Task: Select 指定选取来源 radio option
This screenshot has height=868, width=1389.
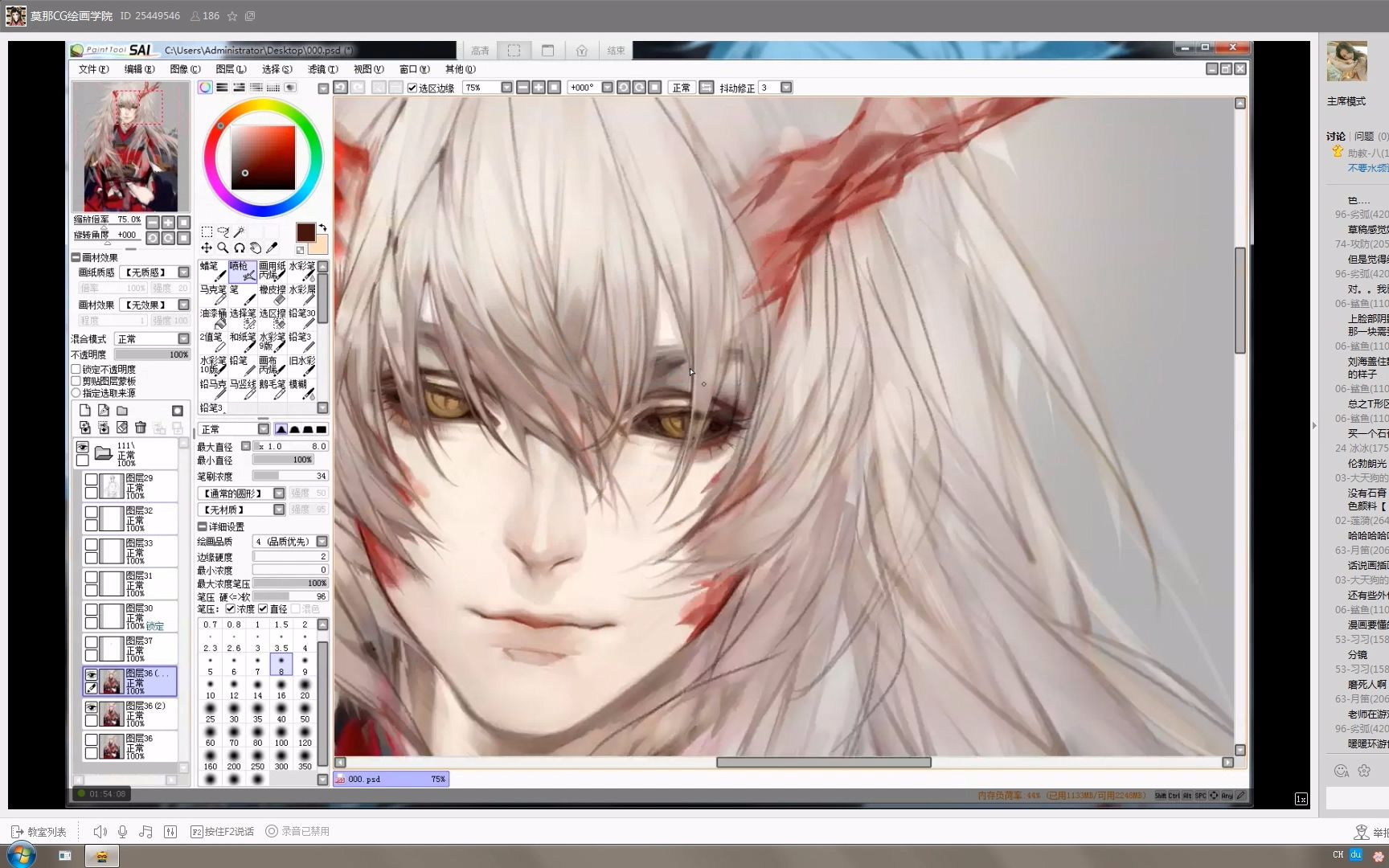Action: pos(76,393)
